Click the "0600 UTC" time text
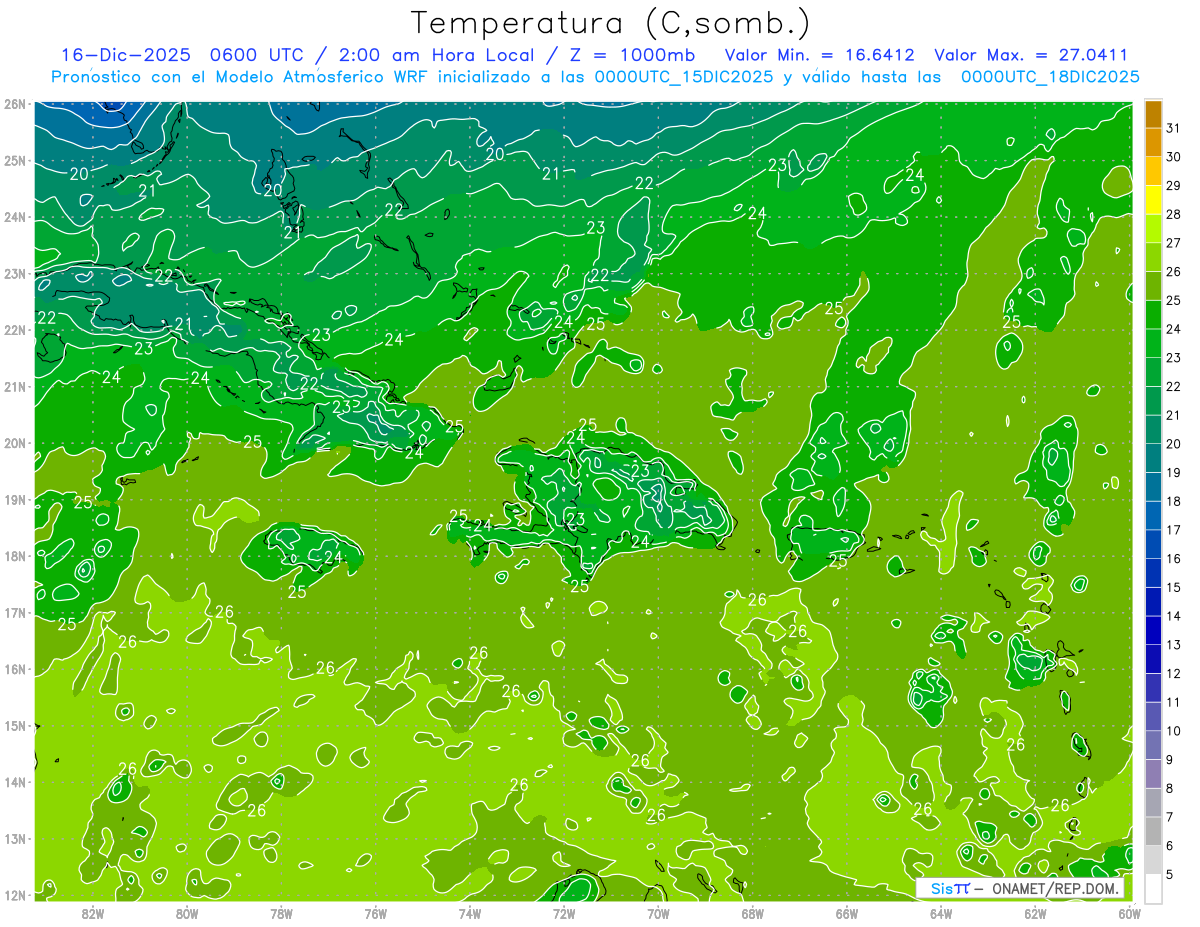The height and width of the screenshot is (927, 1200). [259, 55]
